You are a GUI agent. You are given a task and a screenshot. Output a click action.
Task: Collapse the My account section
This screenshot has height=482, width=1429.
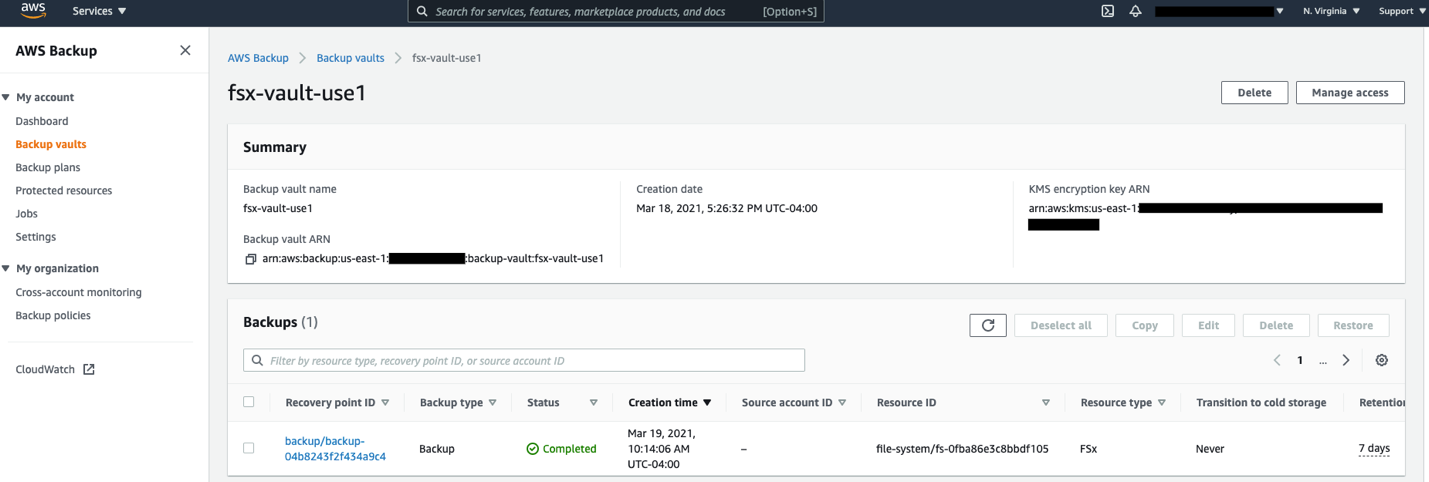pyautogui.click(x=6, y=97)
